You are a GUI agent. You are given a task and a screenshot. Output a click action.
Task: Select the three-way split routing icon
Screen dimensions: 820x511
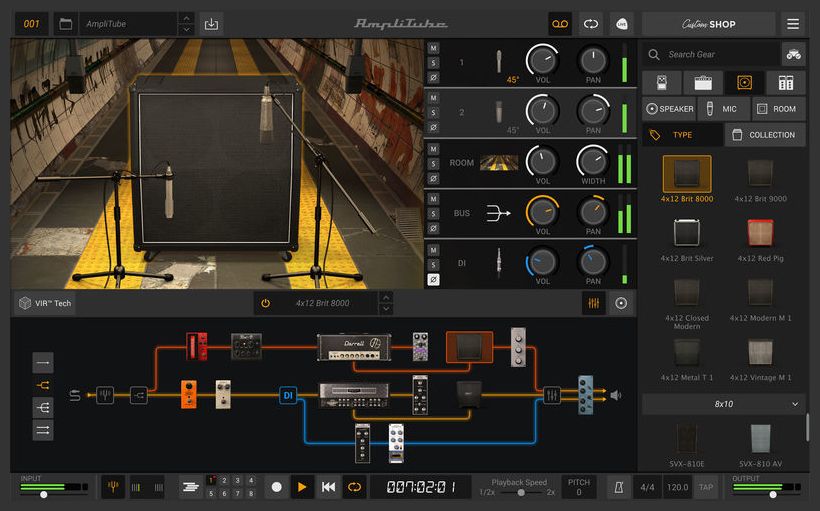(43, 407)
